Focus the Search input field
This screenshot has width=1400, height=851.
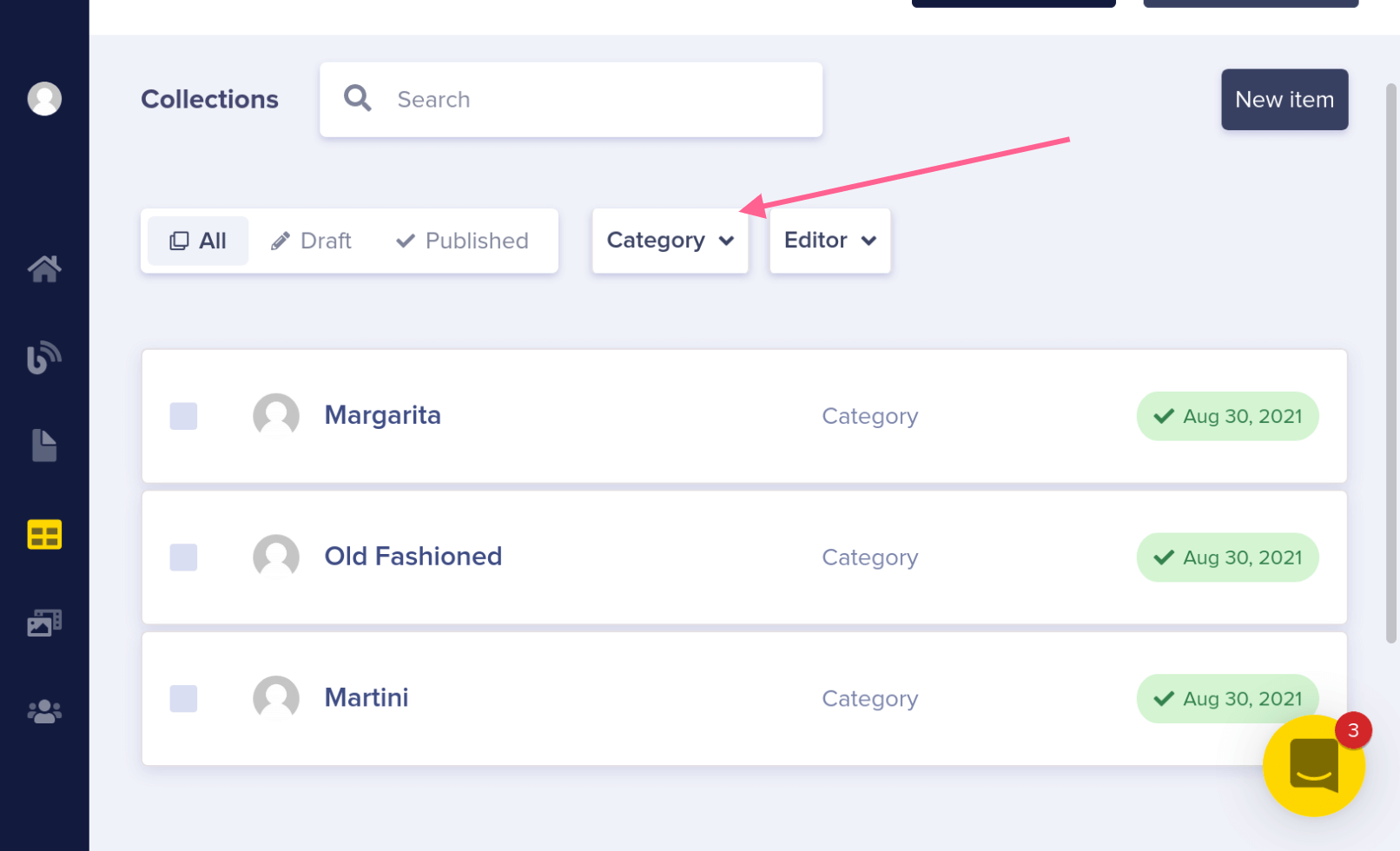point(599,100)
